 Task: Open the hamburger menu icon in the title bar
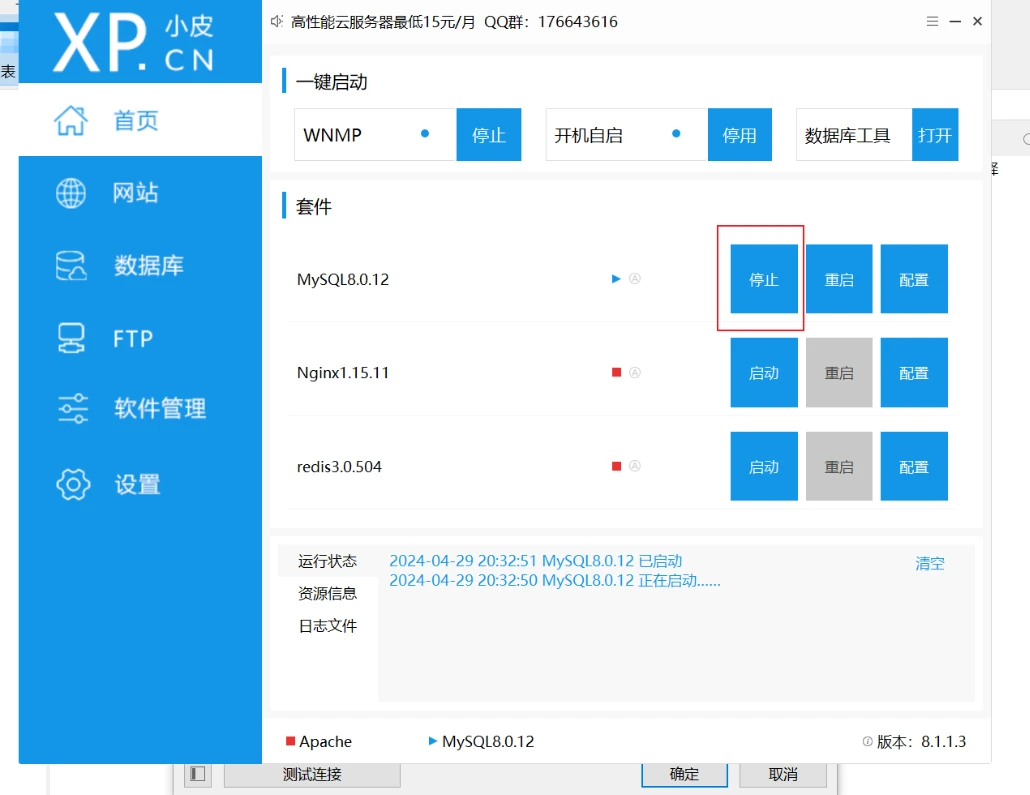click(x=932, y=21)
